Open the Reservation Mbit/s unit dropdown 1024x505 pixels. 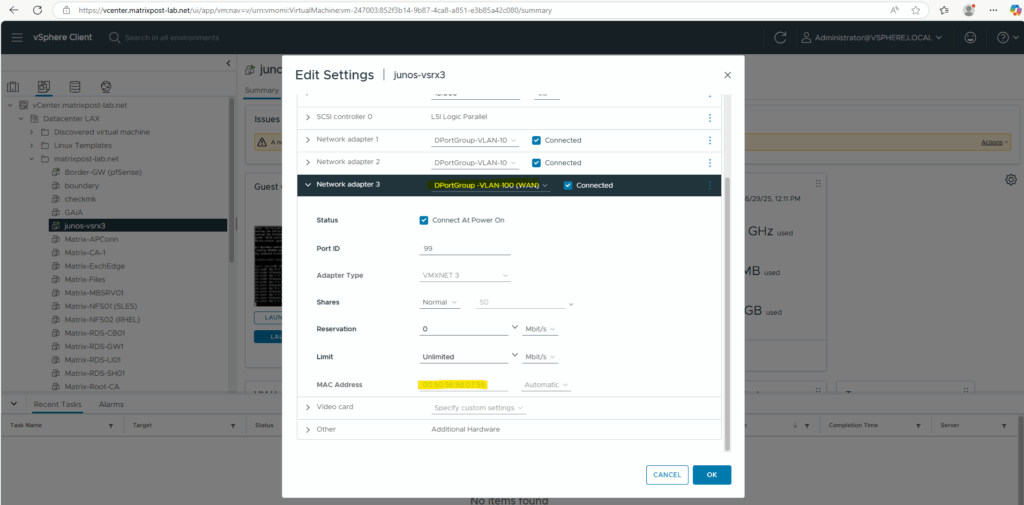(x=541, y=329)
